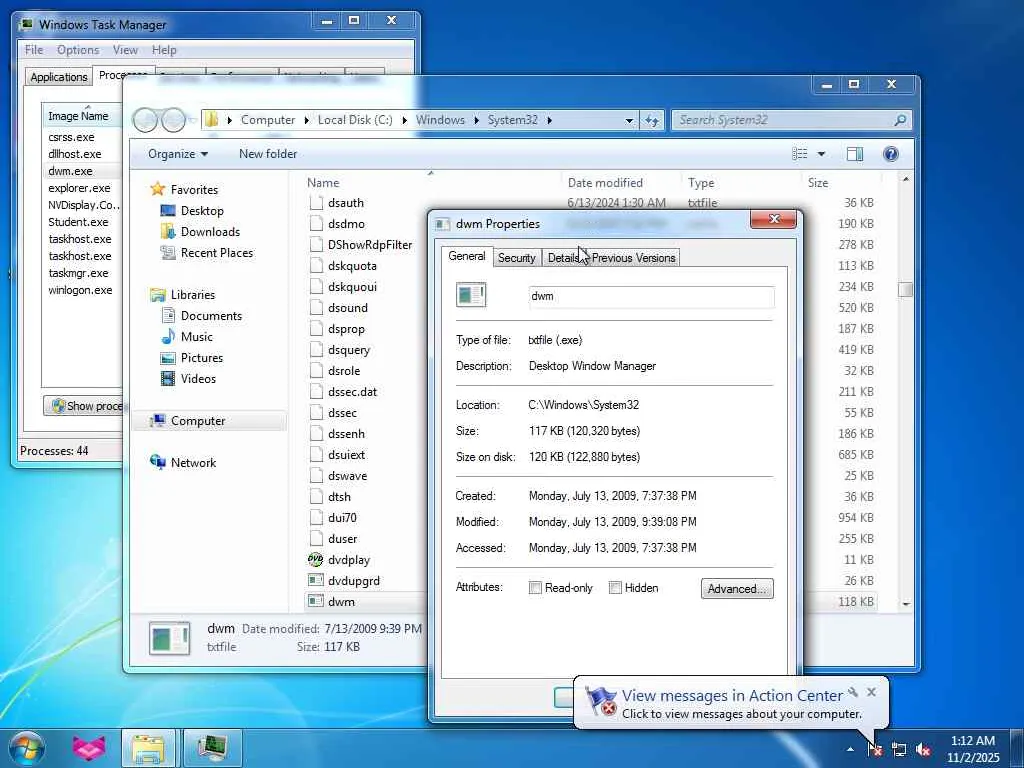Click New folder in Explorer toolbar
1024x768 pixels.
click(x=268, y=154)
